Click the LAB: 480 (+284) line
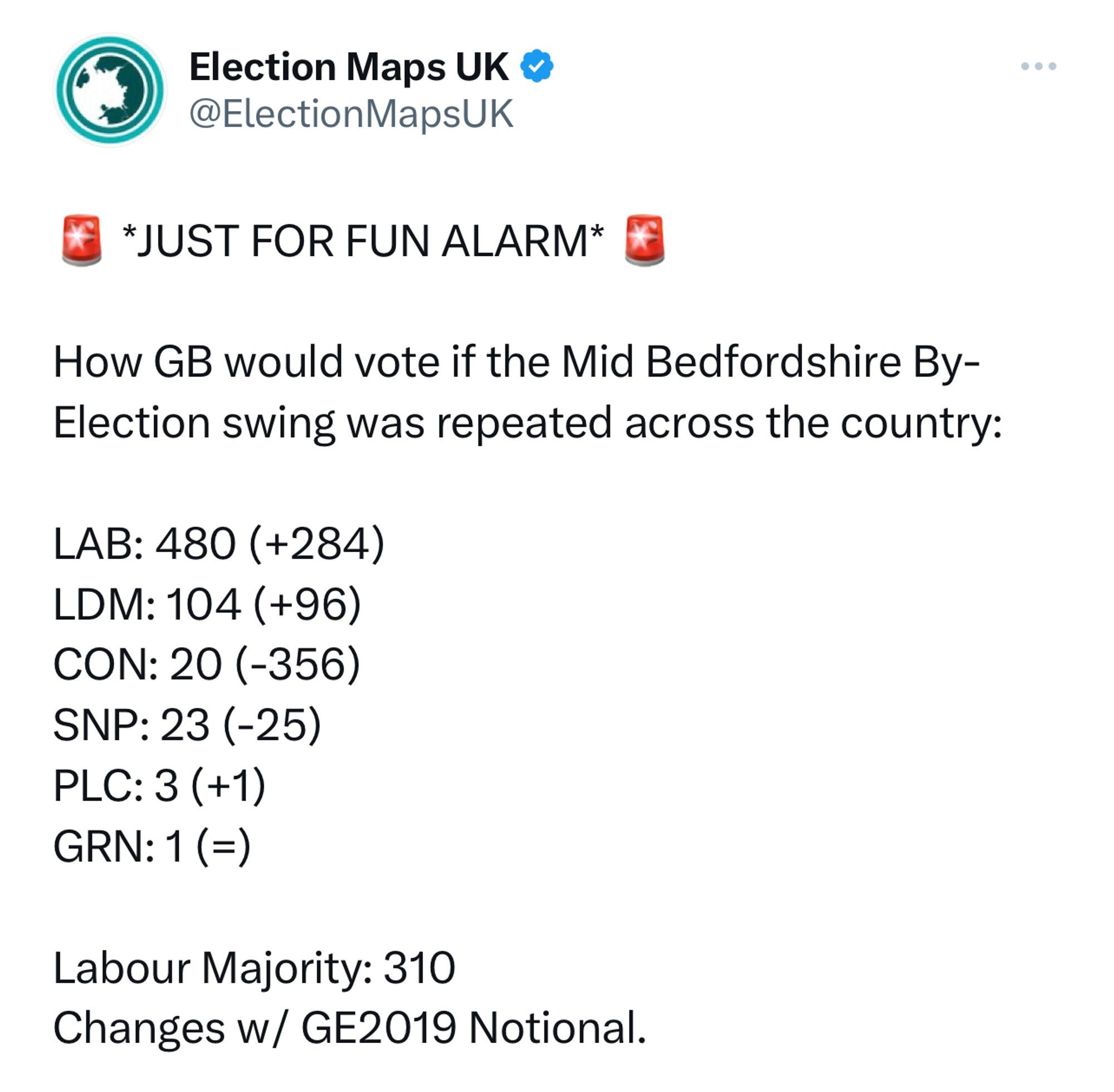This screenshot has height=1092, width=1114. (218, 543)
